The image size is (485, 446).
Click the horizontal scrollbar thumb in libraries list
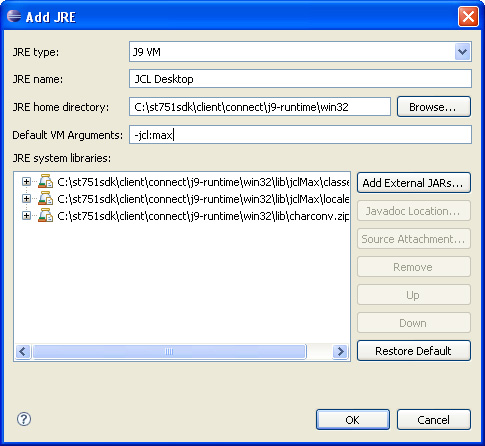pos(169,351)
